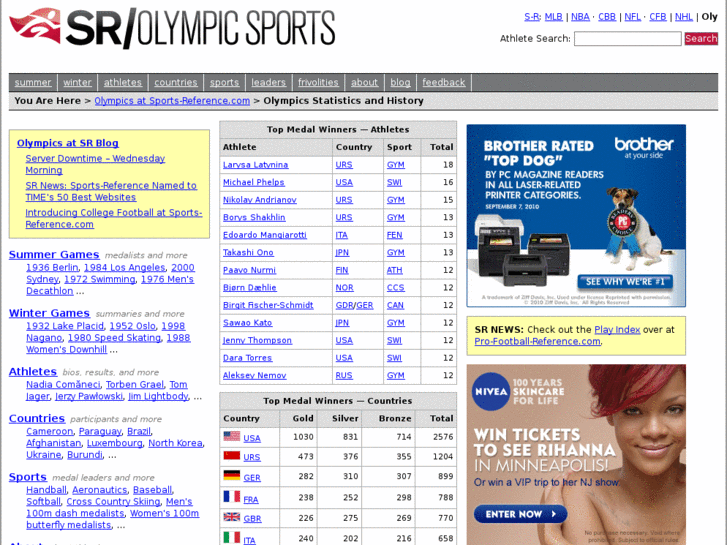Open the countries menu tab
The width and height of the screenshot is (727, 545).
pos(176,83)
